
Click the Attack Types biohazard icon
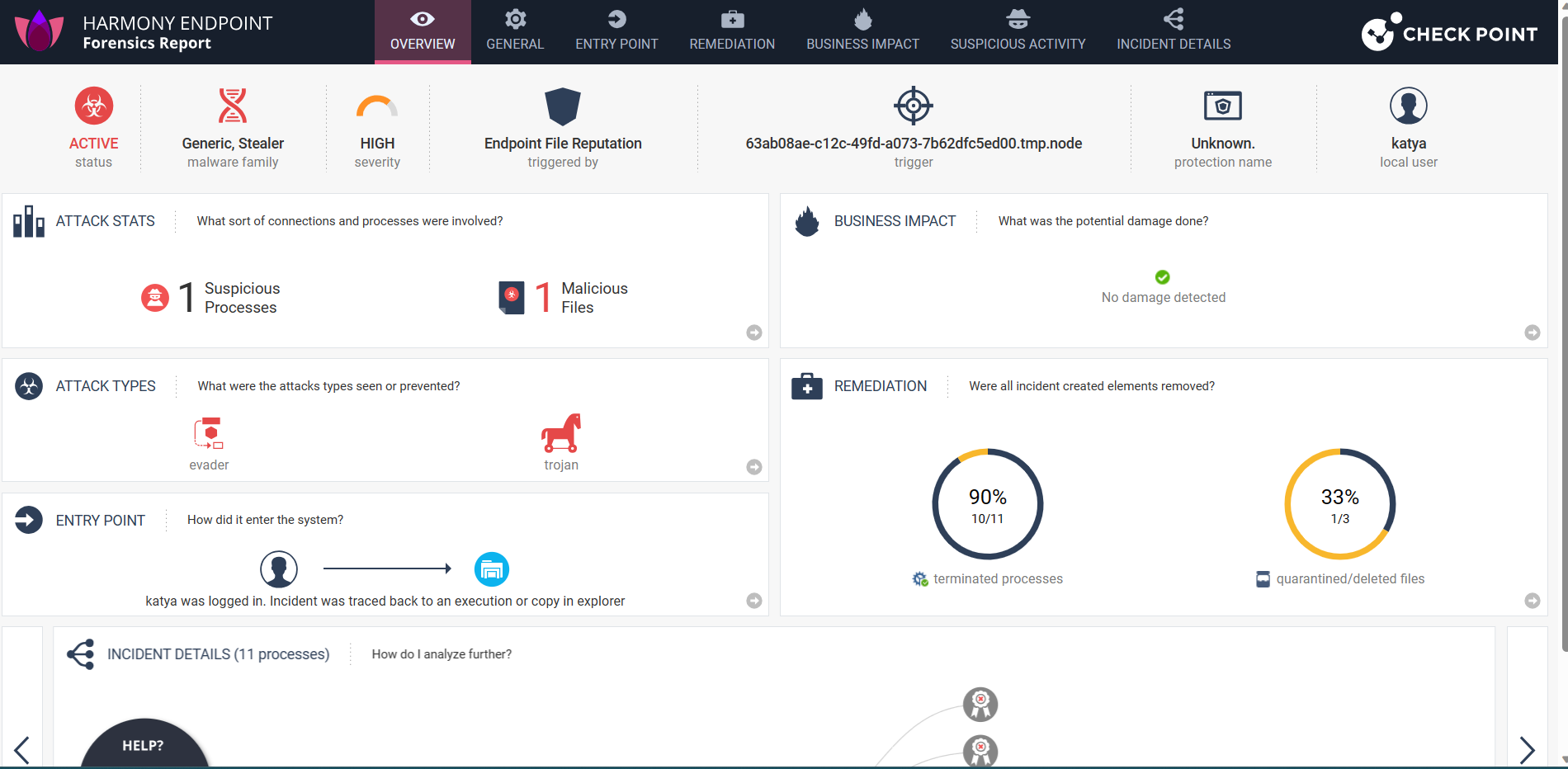pos(29,386)
